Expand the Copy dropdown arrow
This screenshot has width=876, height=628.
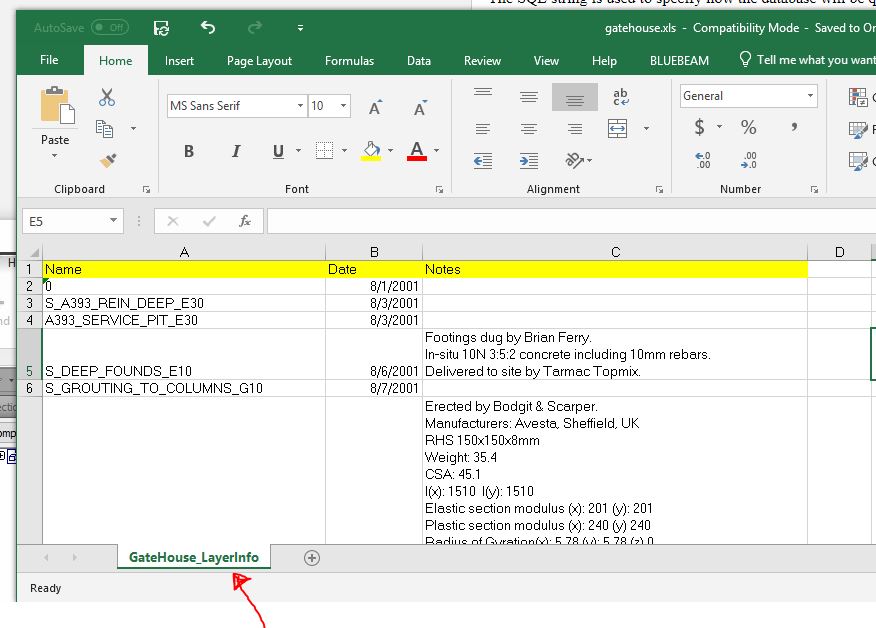tap(134, 129)
